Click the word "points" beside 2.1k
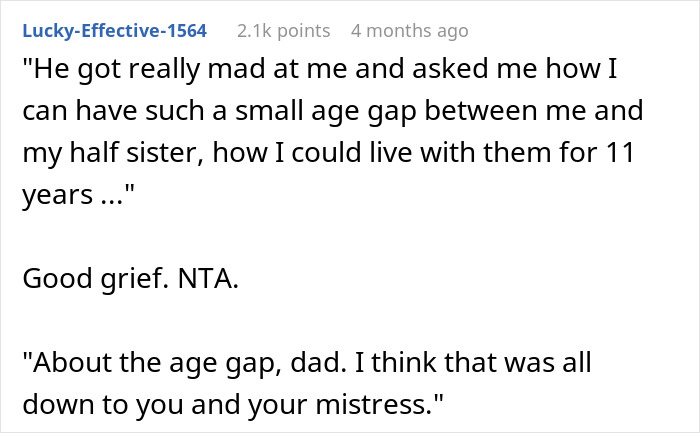The image size is (700, 433). 300,31
